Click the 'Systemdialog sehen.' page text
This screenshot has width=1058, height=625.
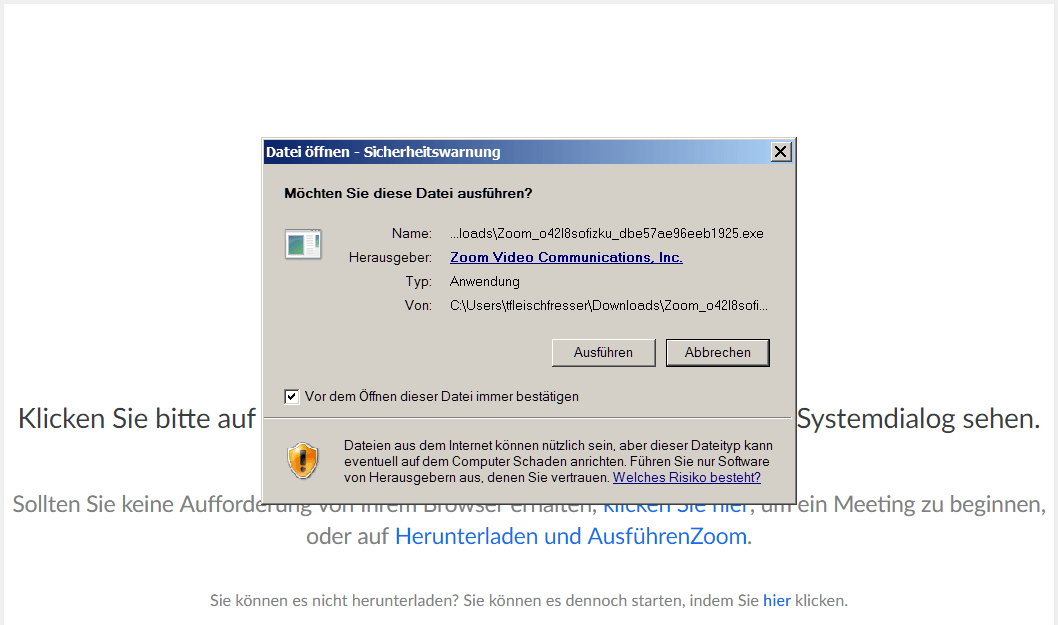[918, 418]
